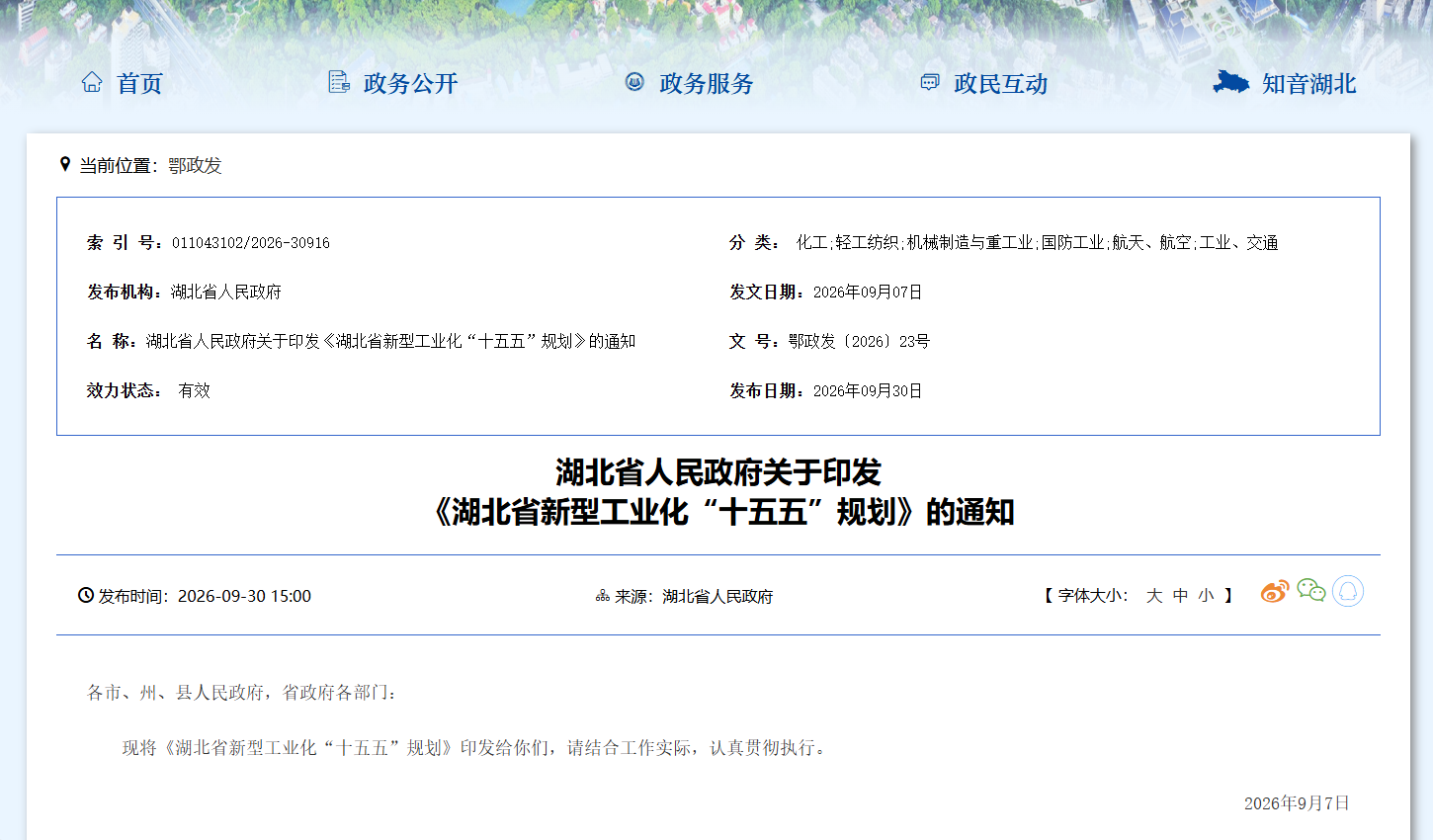The height and width of the screenshot is (840, 1433).
Task: Click the classification text starting with 化工;轻工纺织
Action: pyautogui.click(x=1037, y=242)
